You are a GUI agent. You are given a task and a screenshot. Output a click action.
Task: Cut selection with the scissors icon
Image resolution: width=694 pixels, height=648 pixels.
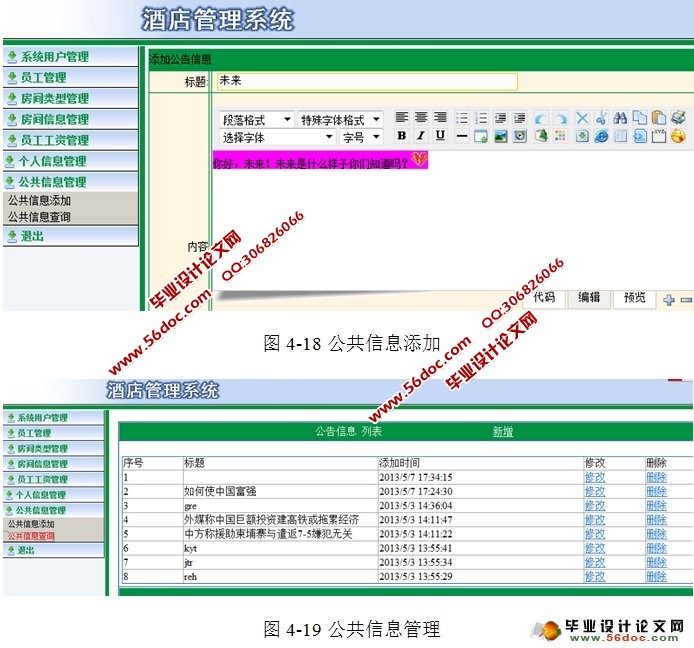click(x=601, y=118)
